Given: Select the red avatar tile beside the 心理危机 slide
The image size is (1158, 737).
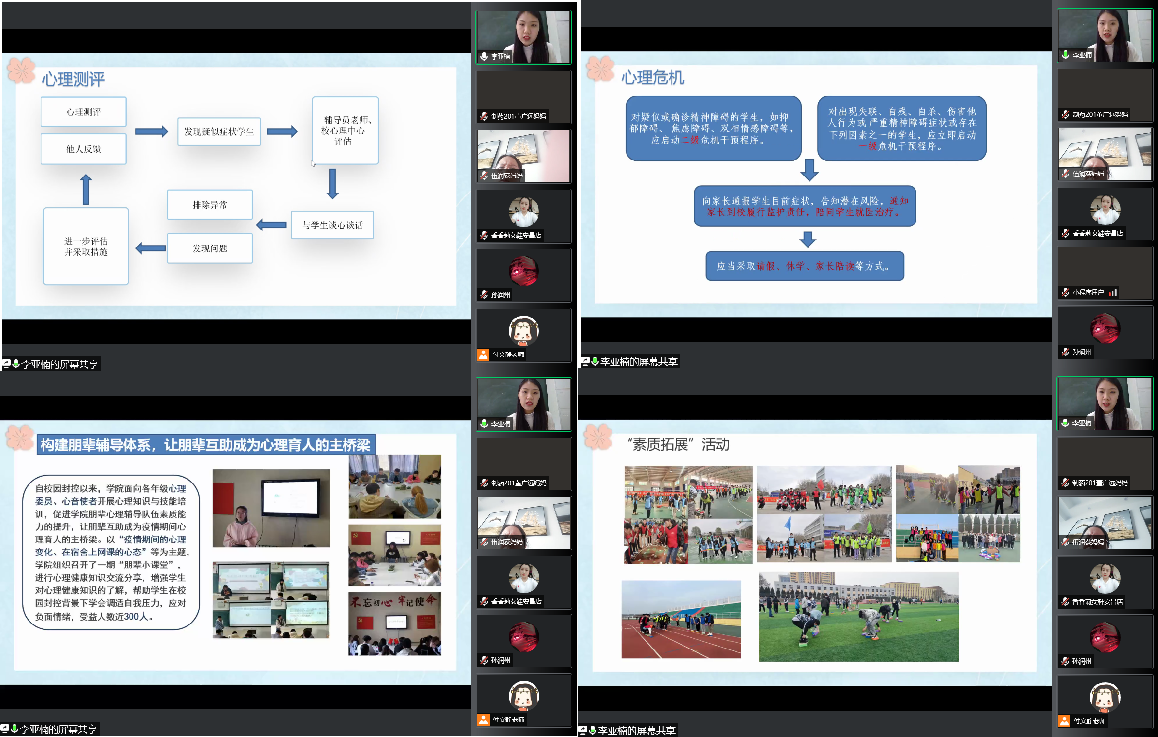Looking at the screenshot, I should [x=1104, y=332].
